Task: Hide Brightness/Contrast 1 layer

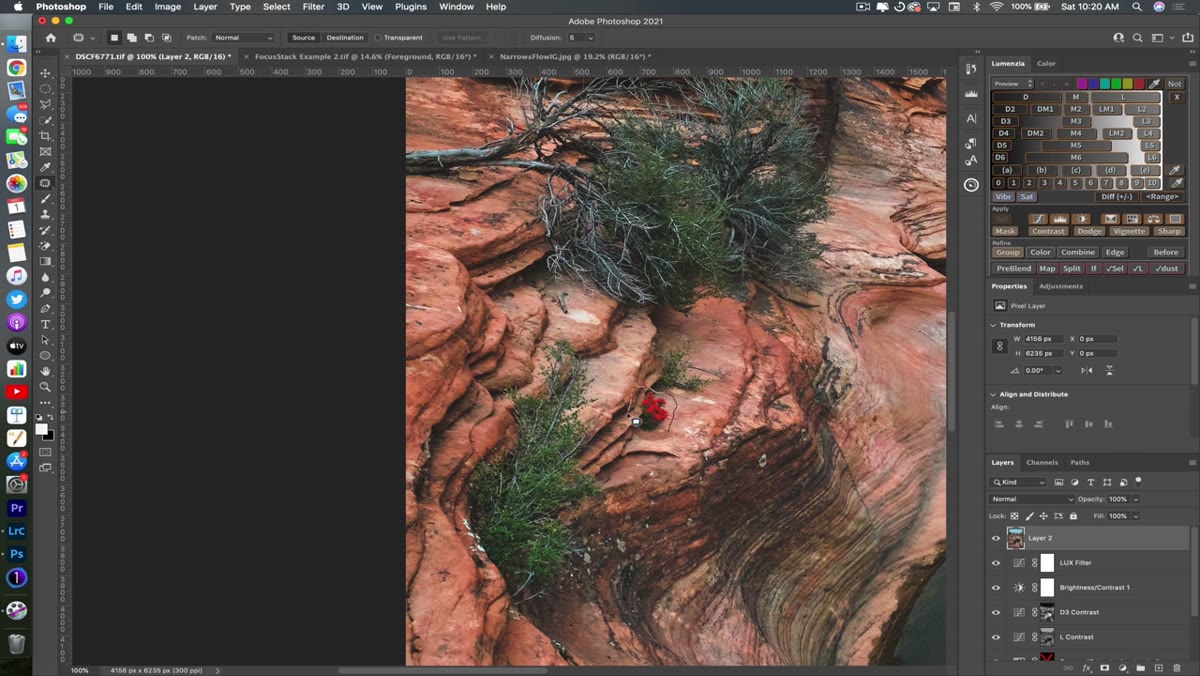Action: click(995, 588)
